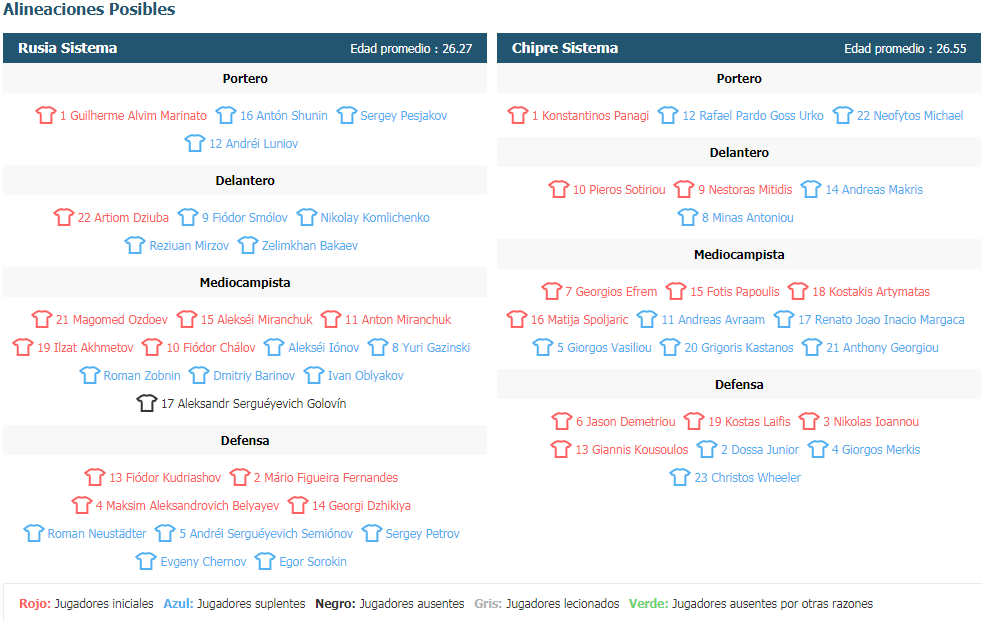Click the Mediocampista section heading under Rusia
This screenshot has width=982, height=622.
pos(245,283)
